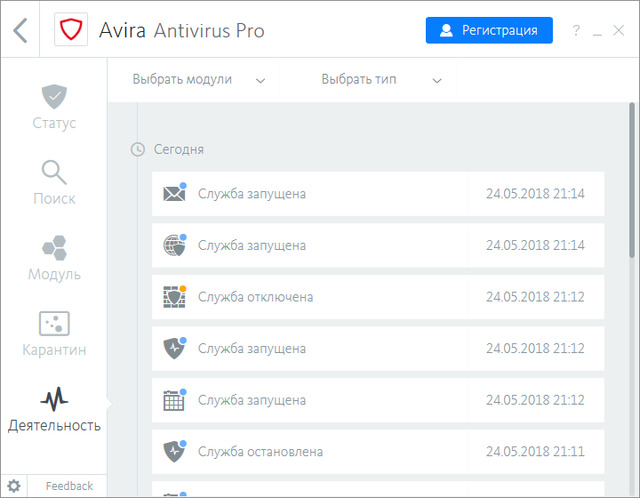
Task: Open the Карантин section
Action: 54,335
